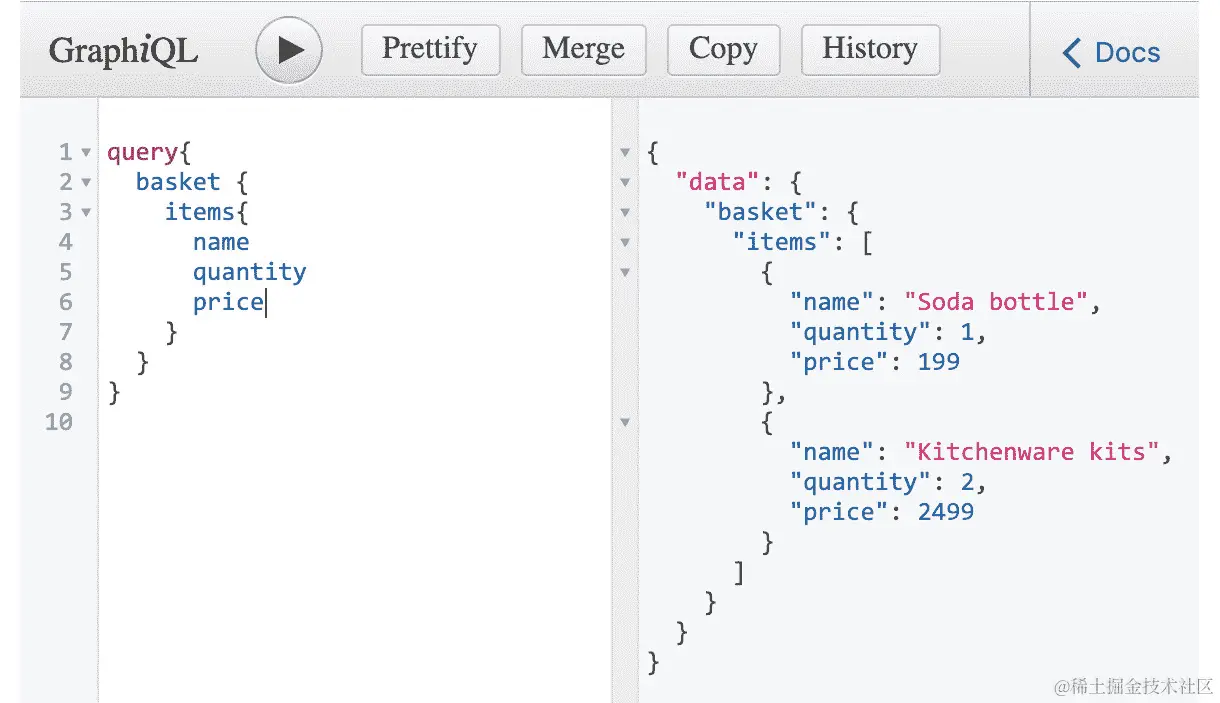Open the Docs sidebar
The width and height of the screenshot is (1220, 703).
[1112, 52]
